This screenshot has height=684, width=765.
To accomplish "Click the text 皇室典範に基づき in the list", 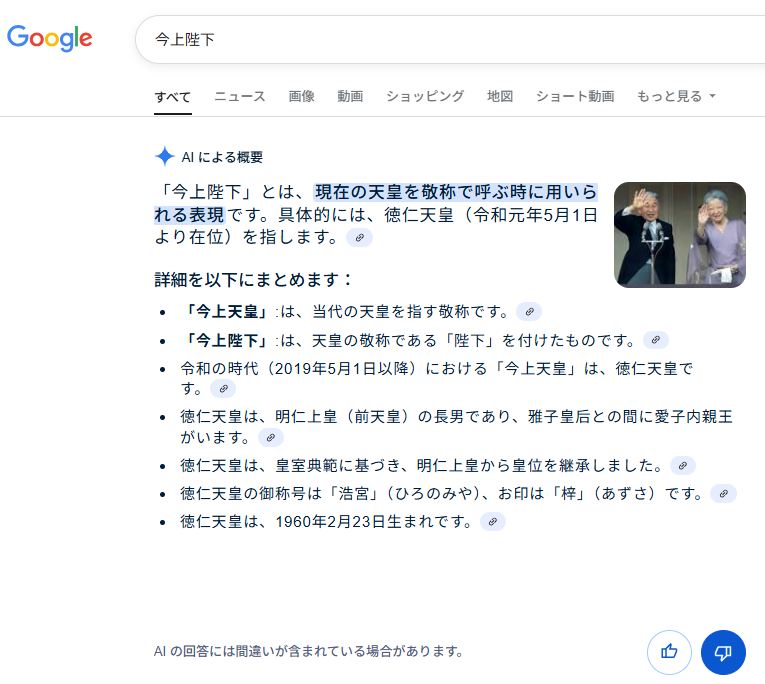I will click(x=338, y=466).
